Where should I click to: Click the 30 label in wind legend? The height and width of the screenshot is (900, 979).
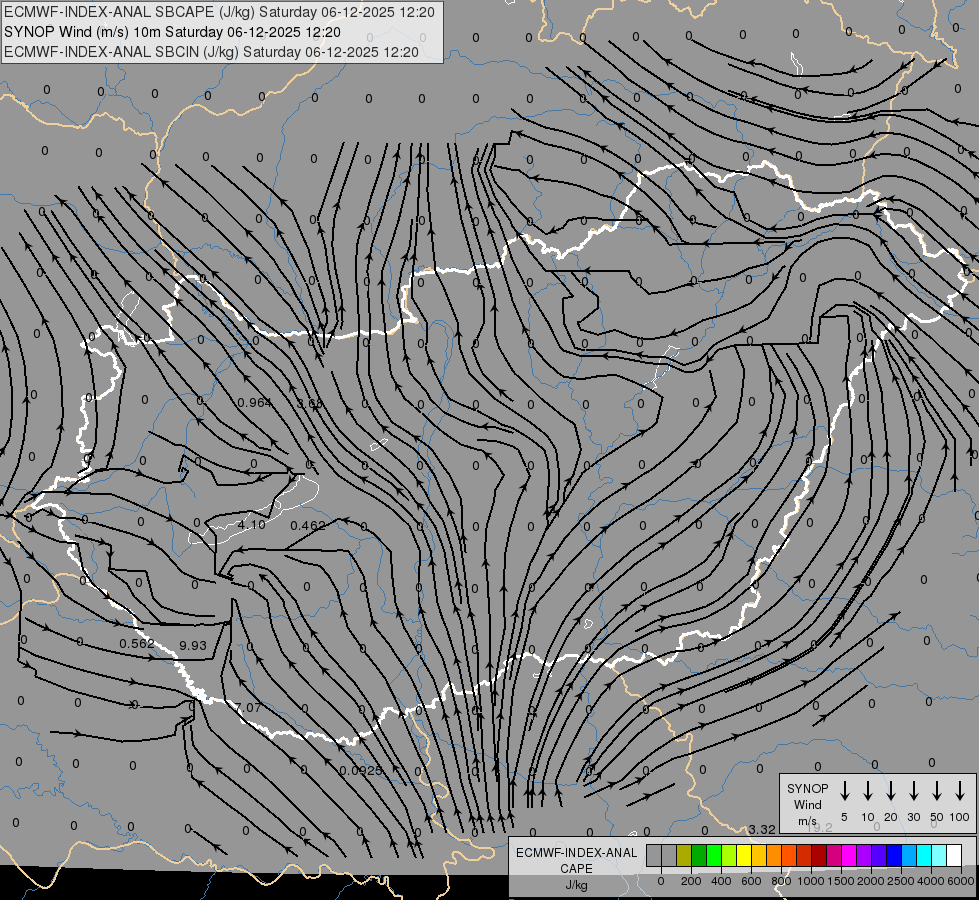pos(913,817)
